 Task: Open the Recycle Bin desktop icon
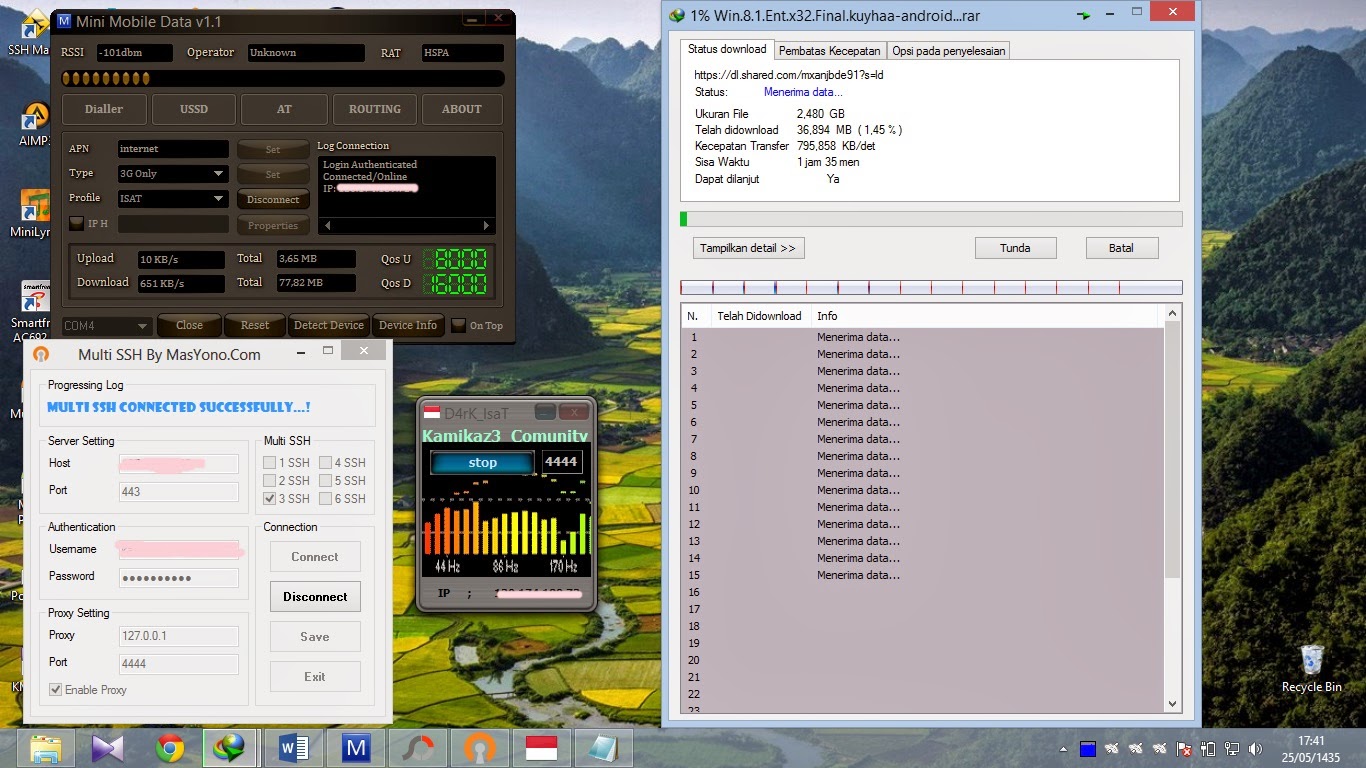click(x=1312, y=668)
